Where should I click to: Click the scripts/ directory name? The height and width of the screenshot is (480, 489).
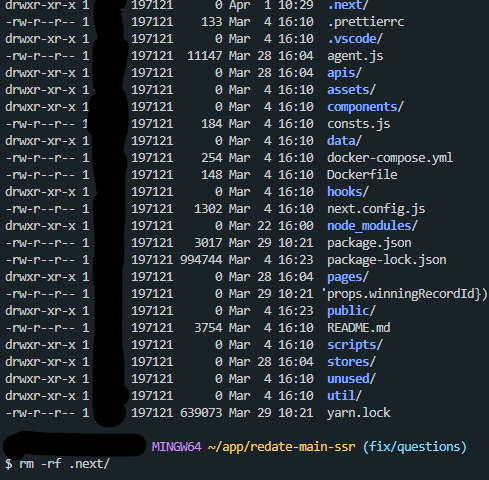[x=355, y=345]
